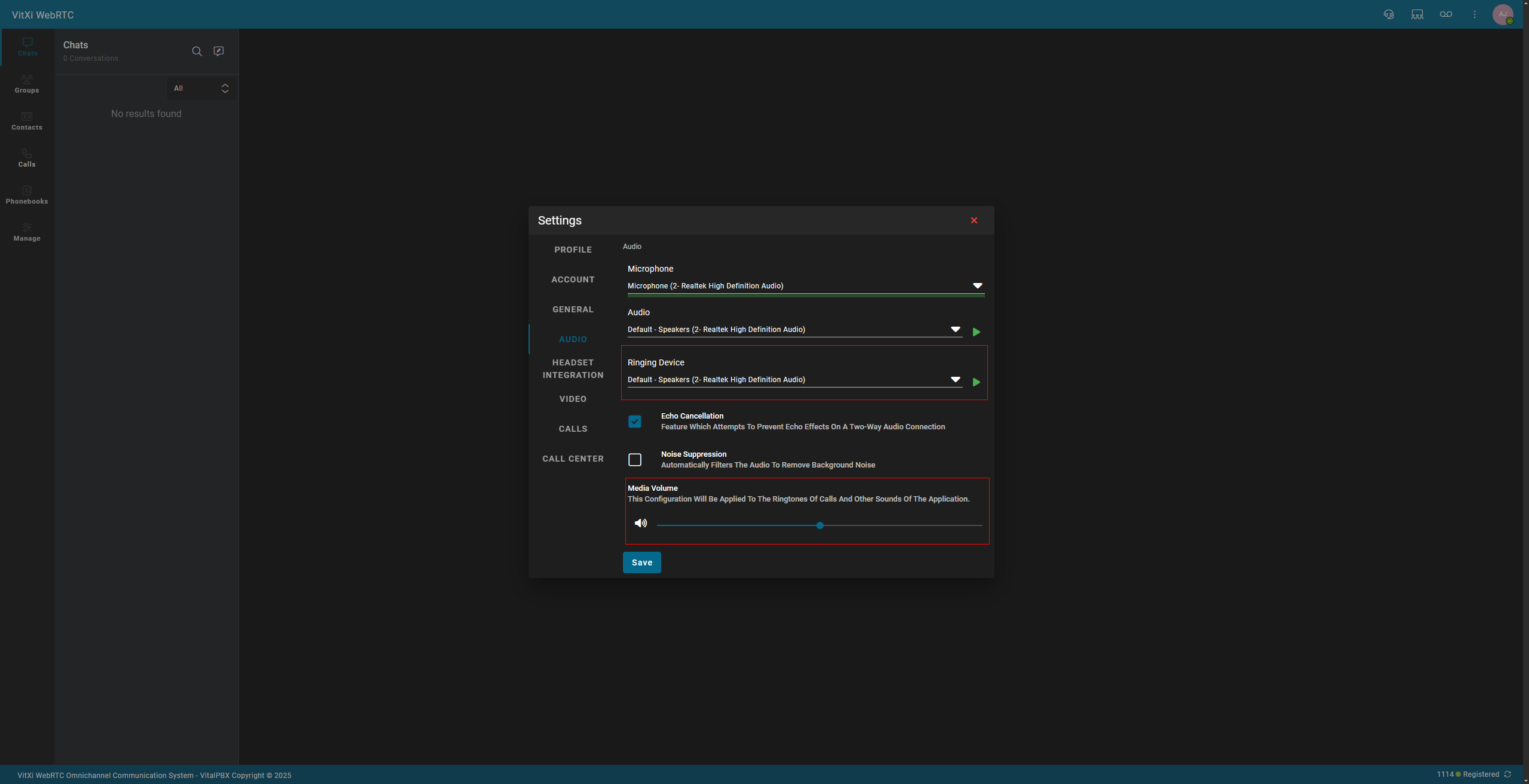Click the headset icon in top bar
Image resolution: width=1529 pixels, height=784 pixels.
[x=1389, y=14]
